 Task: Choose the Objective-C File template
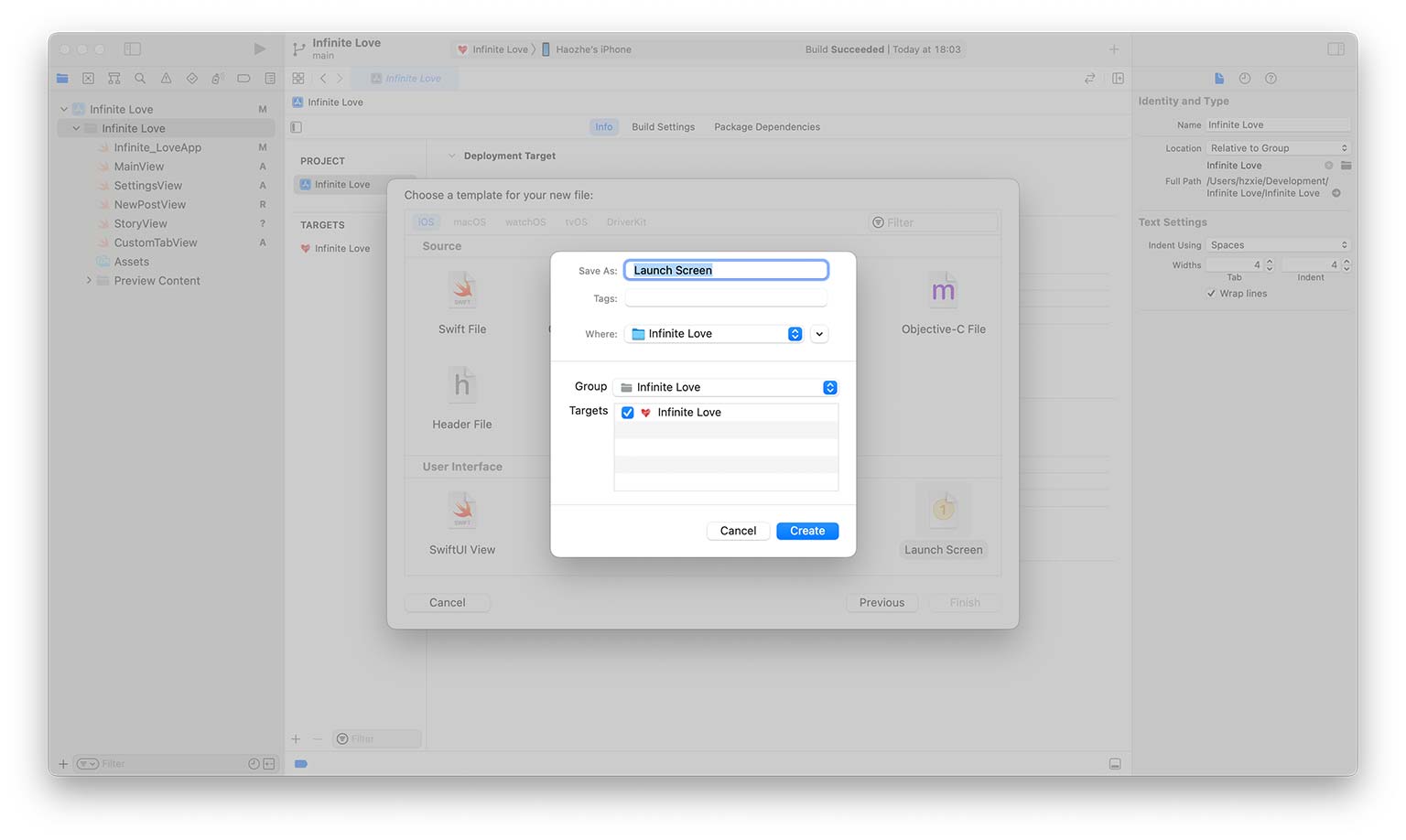pos(944,303)
